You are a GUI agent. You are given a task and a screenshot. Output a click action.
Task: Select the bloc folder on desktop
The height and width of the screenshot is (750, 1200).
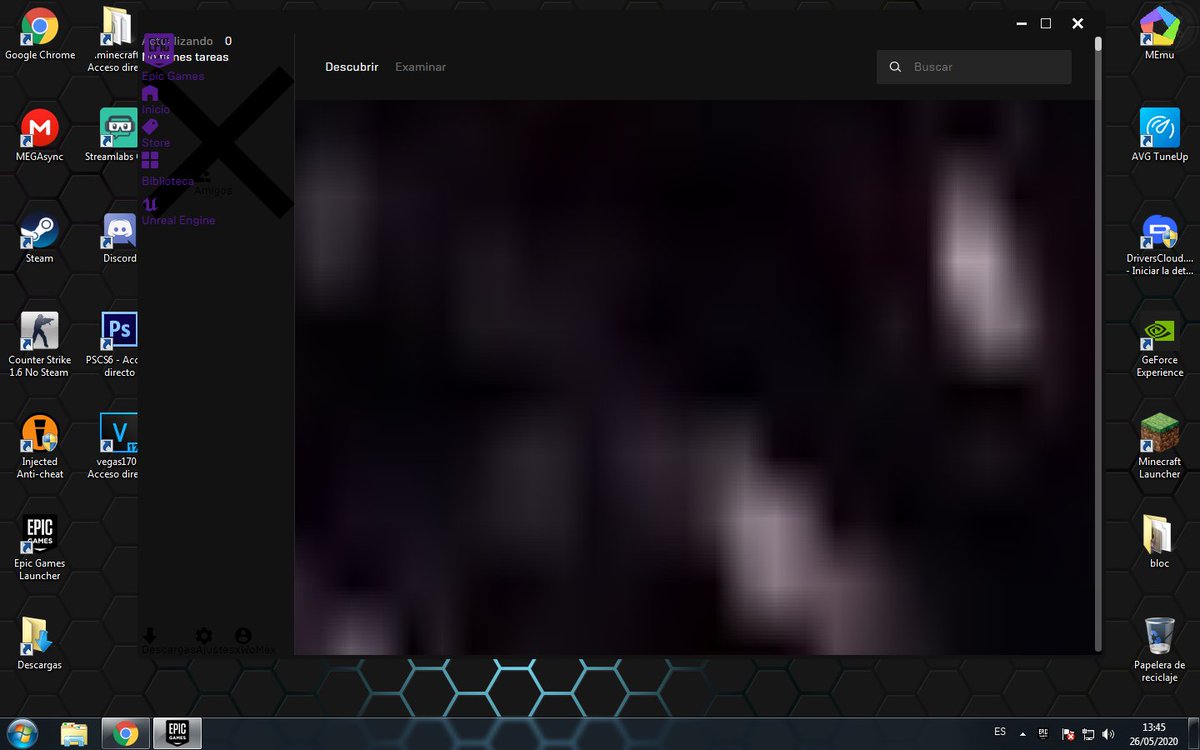click(x=1160, y=542)
